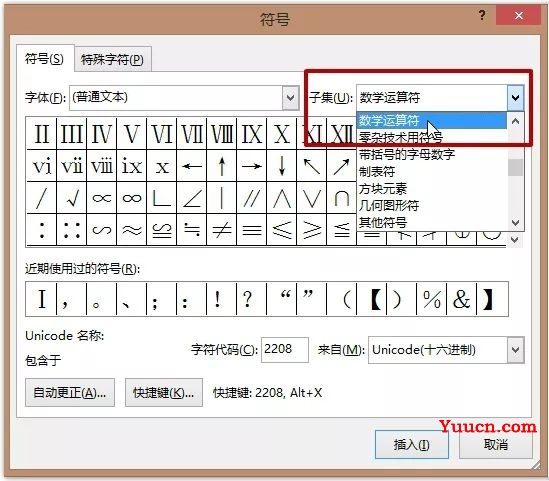Pick recent symbol ? from recently used
Screen dimensions: 549x481
click(252, 299)
